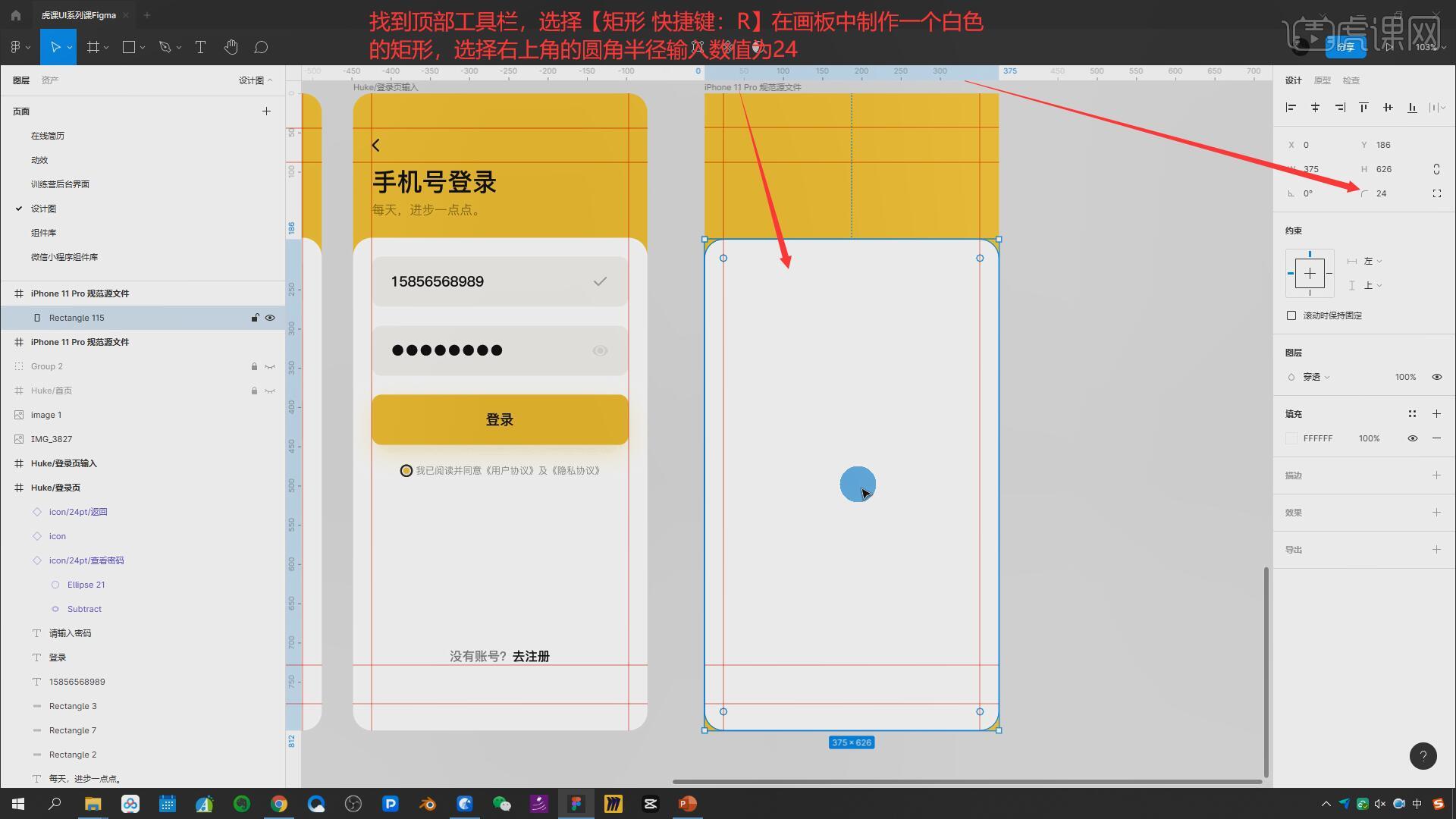Click the blue Share button
Screen dimensions: 1456x819
point(1345,47)
